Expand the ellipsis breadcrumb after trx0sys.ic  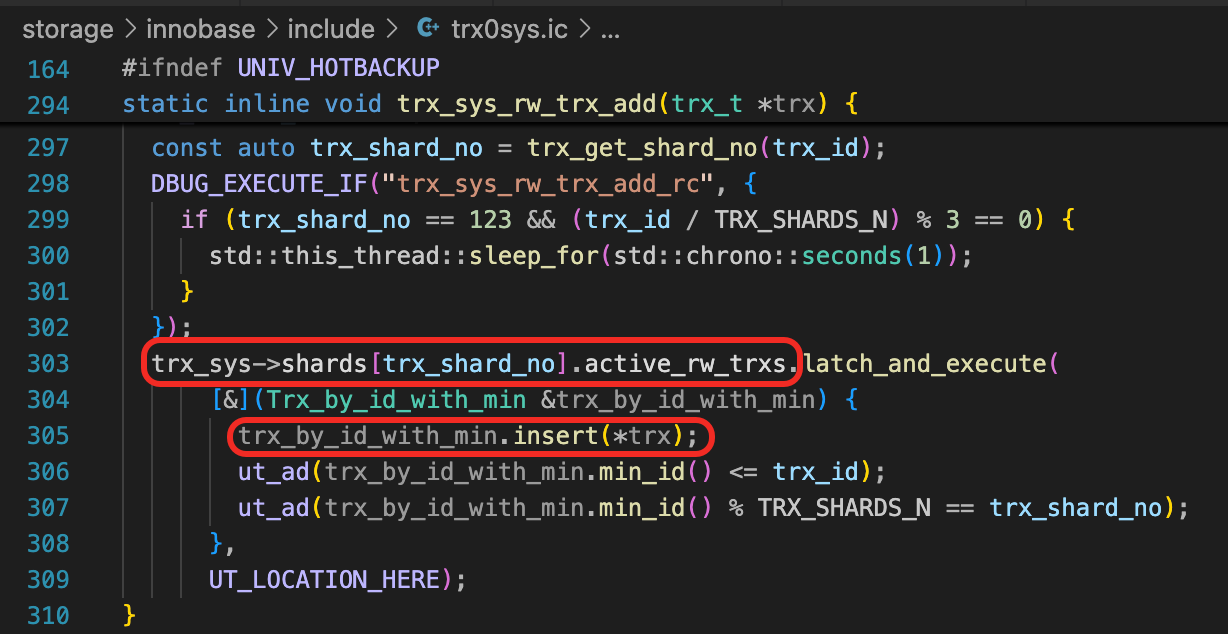[609, 29]
